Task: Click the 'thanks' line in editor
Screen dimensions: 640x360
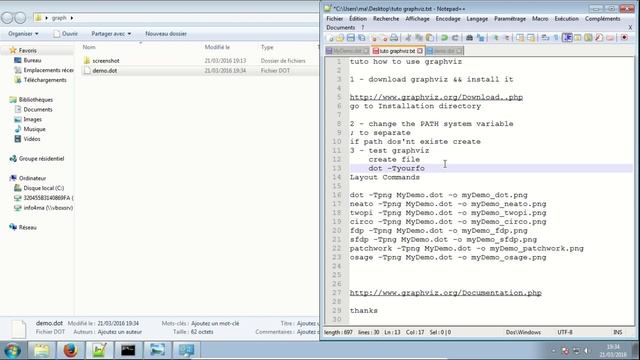Action: [363, 311]
